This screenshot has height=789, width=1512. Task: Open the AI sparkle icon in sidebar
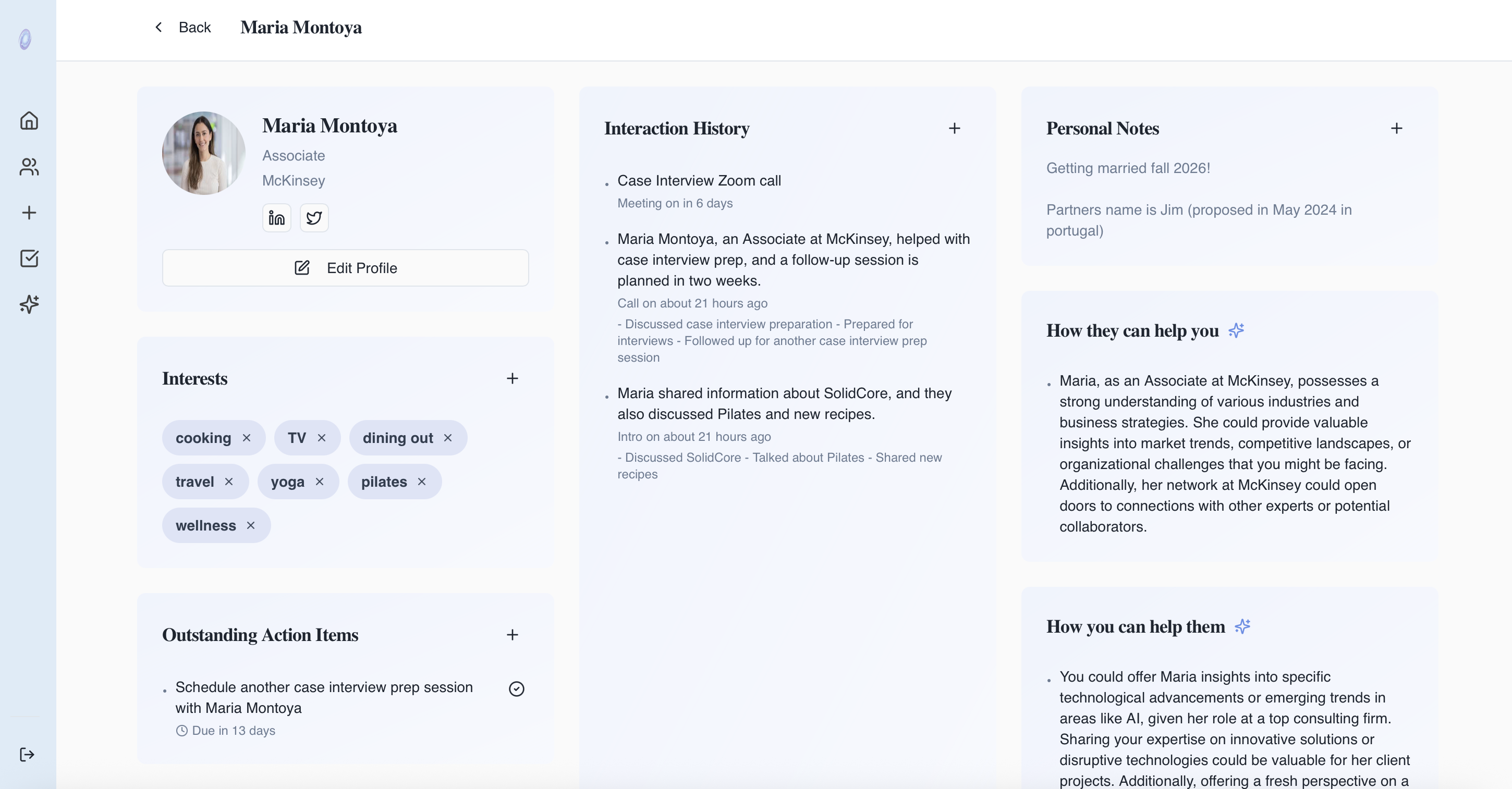point(29,304)
